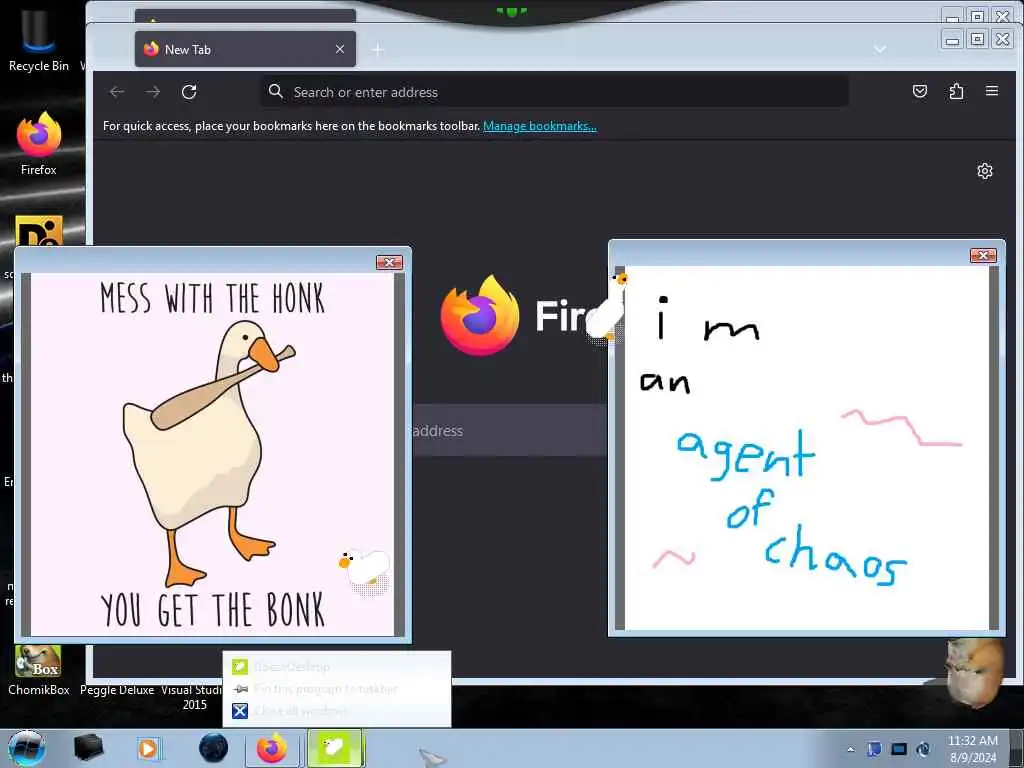This screenshot has width=1024, height=768.
Task: Click the Firefox forward arrow
Action: pyautogui.click(x=153, y=92)
